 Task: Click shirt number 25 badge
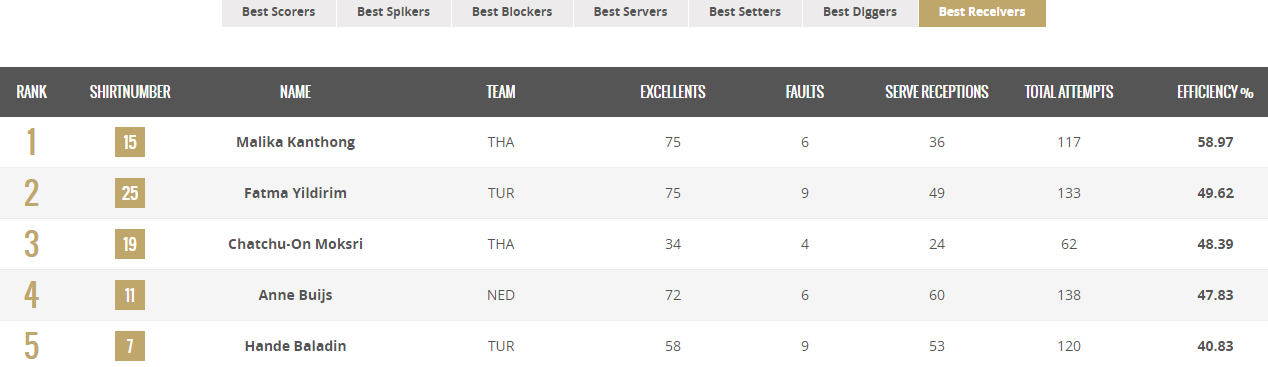coord(130,193)
